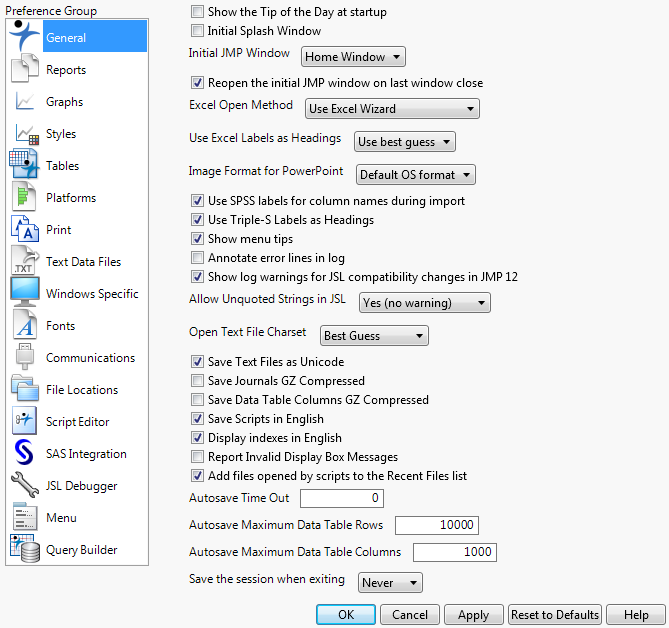Open the Menu preference icon
Viewport: 669px width, 628px height.
(25, 516)
